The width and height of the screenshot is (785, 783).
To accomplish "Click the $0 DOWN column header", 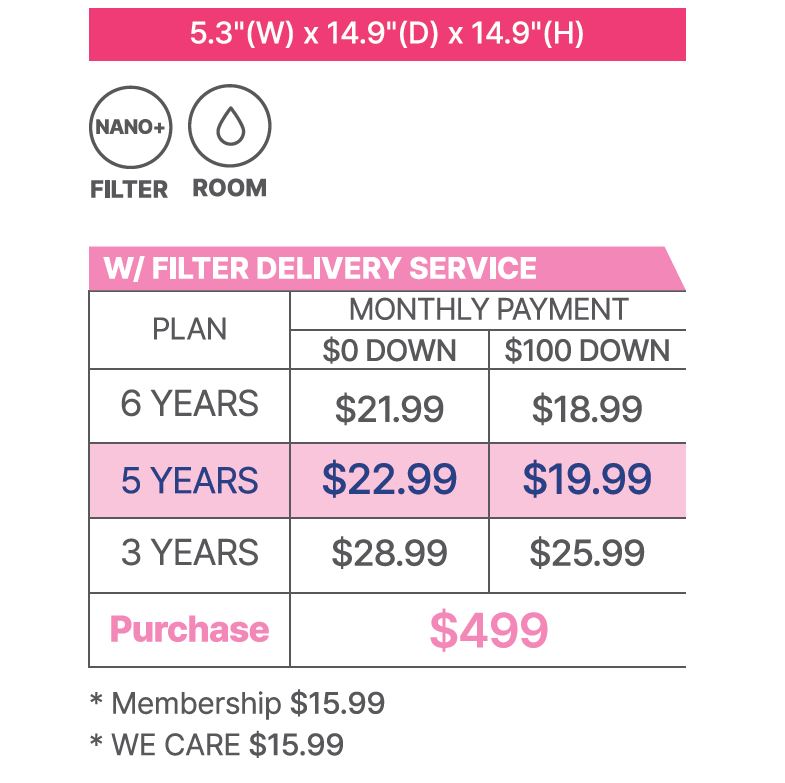I will point(389,350).
